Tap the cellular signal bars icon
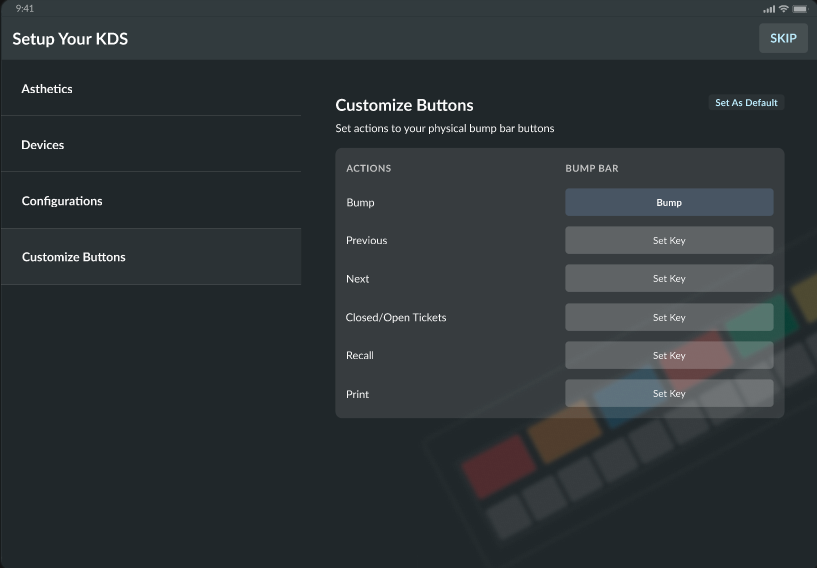817x568 pixels. (x=768, y=8)
